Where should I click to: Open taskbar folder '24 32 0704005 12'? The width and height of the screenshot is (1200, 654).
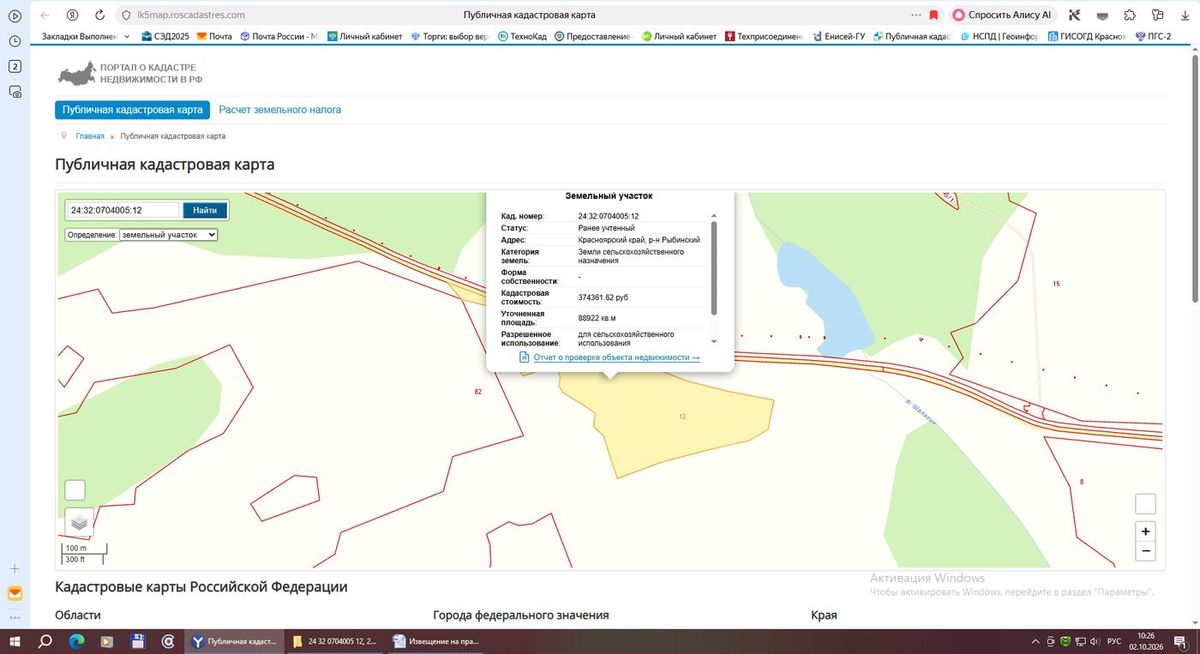coord(336,641)
